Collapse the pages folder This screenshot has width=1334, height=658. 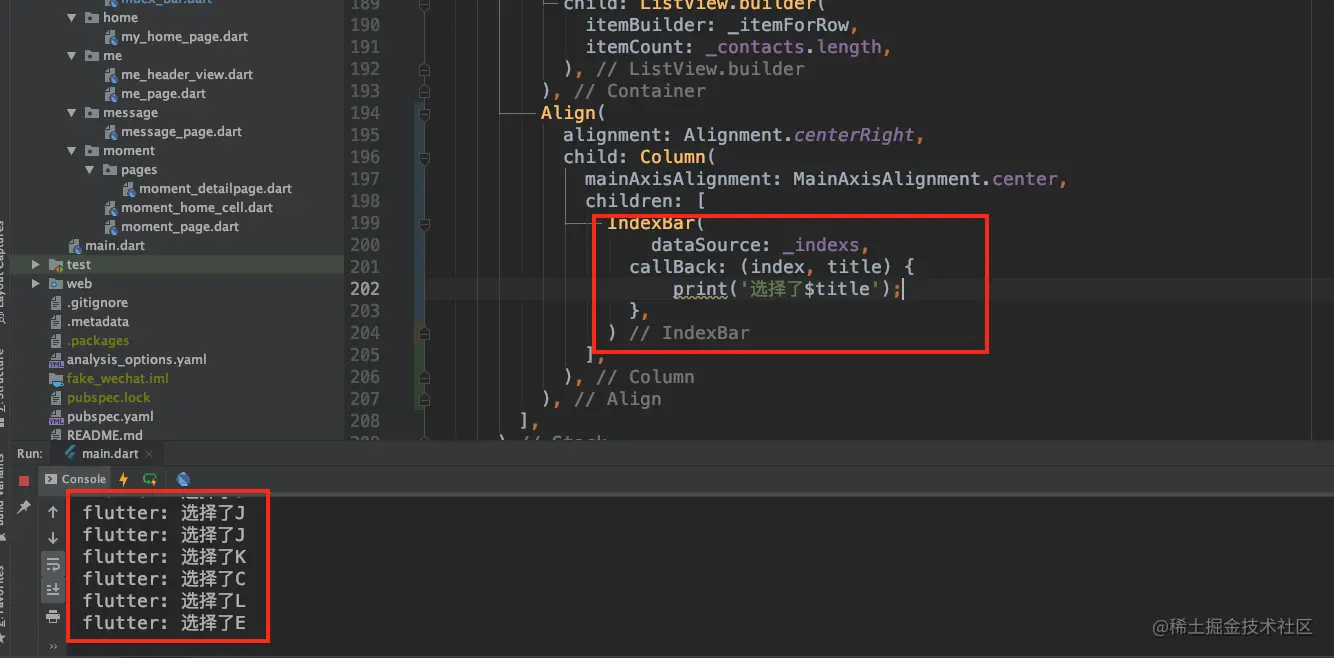(90, 170)
